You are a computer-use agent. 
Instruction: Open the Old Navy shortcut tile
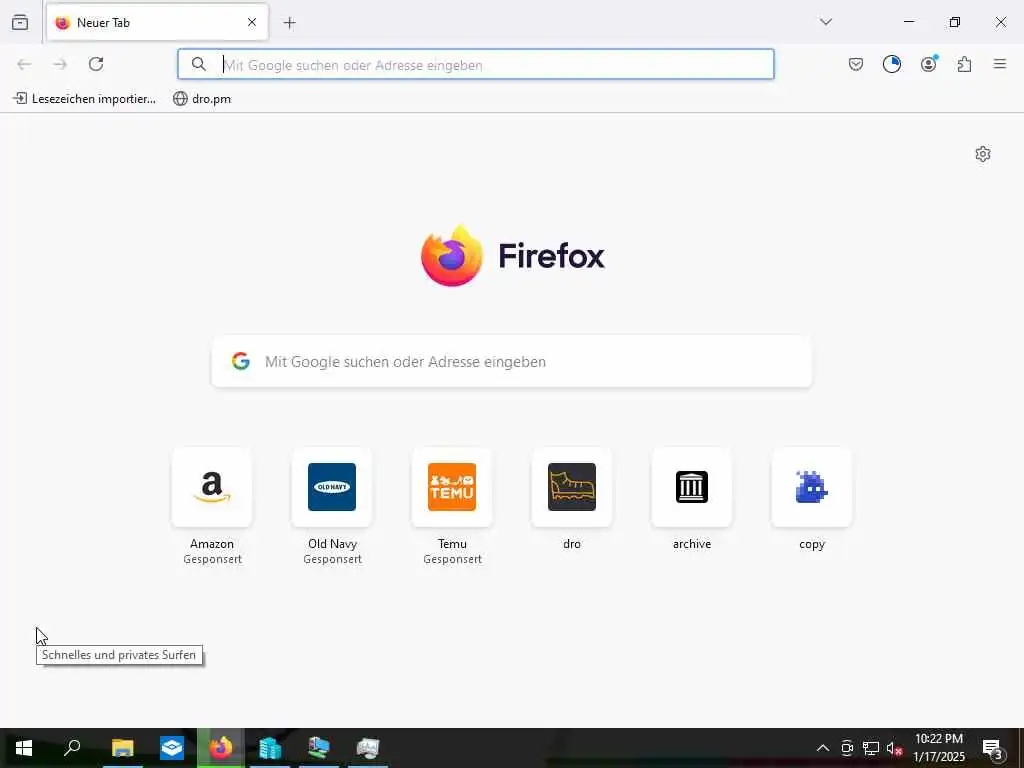[x=332, y=487]
